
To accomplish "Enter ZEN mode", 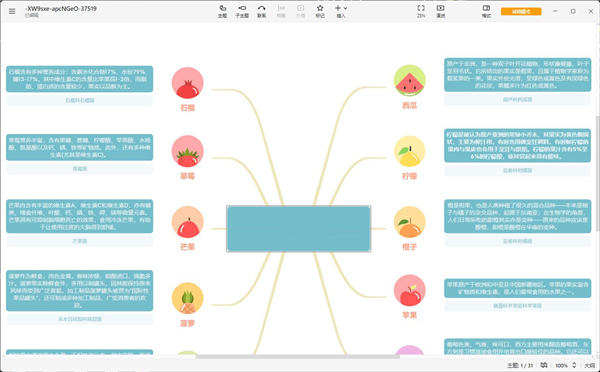I will pos(421,11).
